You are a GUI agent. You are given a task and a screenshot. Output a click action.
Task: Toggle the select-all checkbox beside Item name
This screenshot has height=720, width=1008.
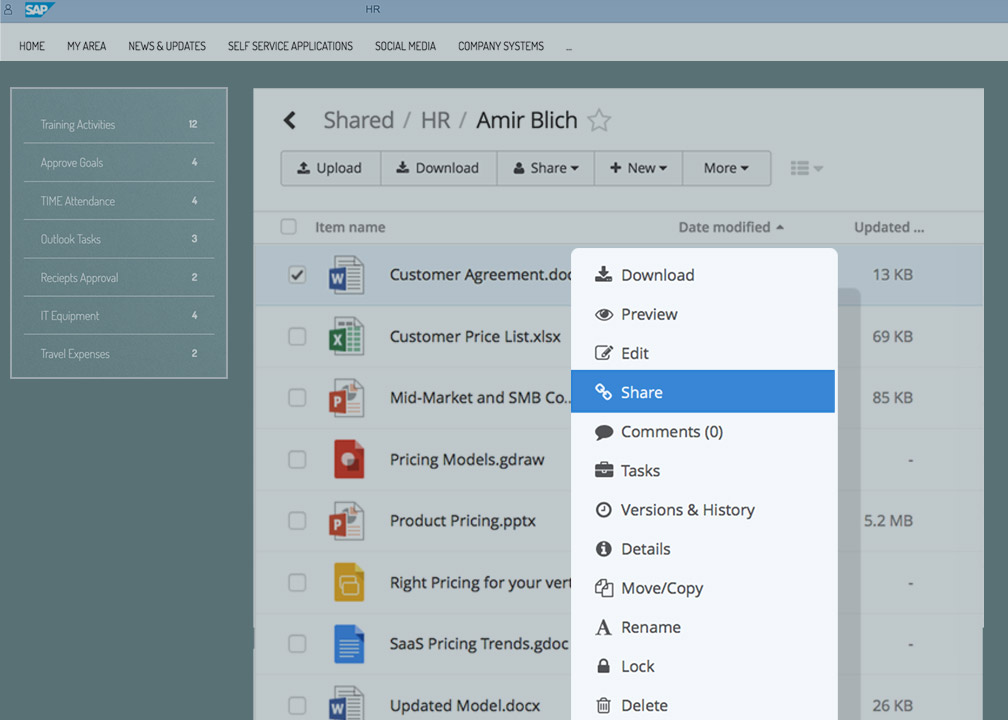point(289,227)
